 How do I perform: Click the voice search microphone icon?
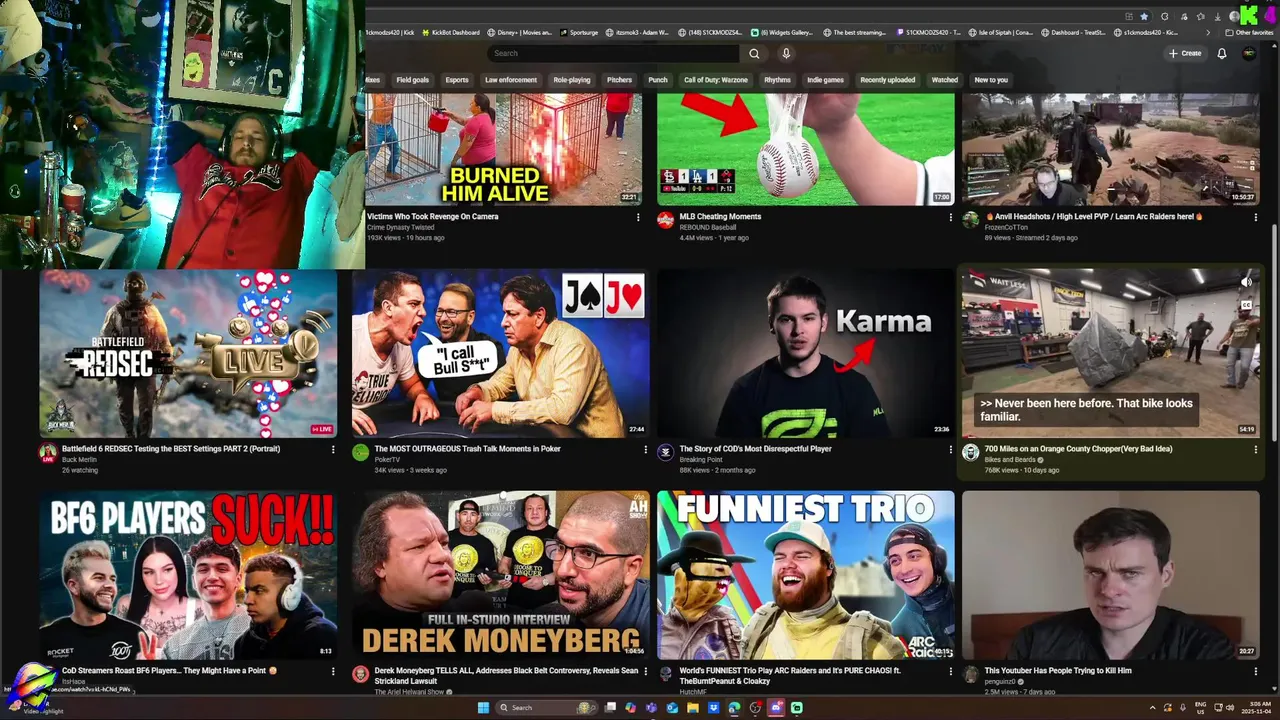click(786, 53)
